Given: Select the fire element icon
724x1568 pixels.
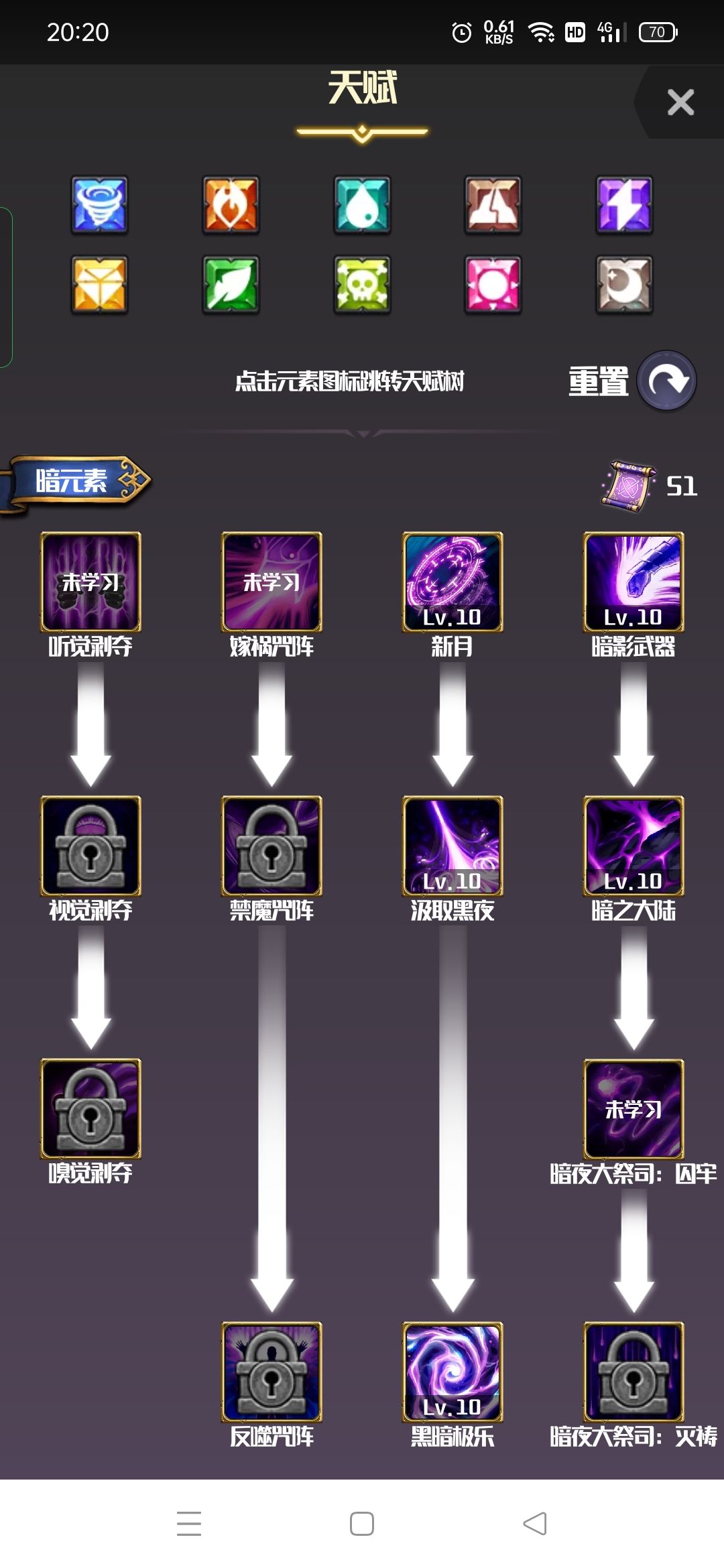Looking at the screenshot, I should [x=231, y=205].
